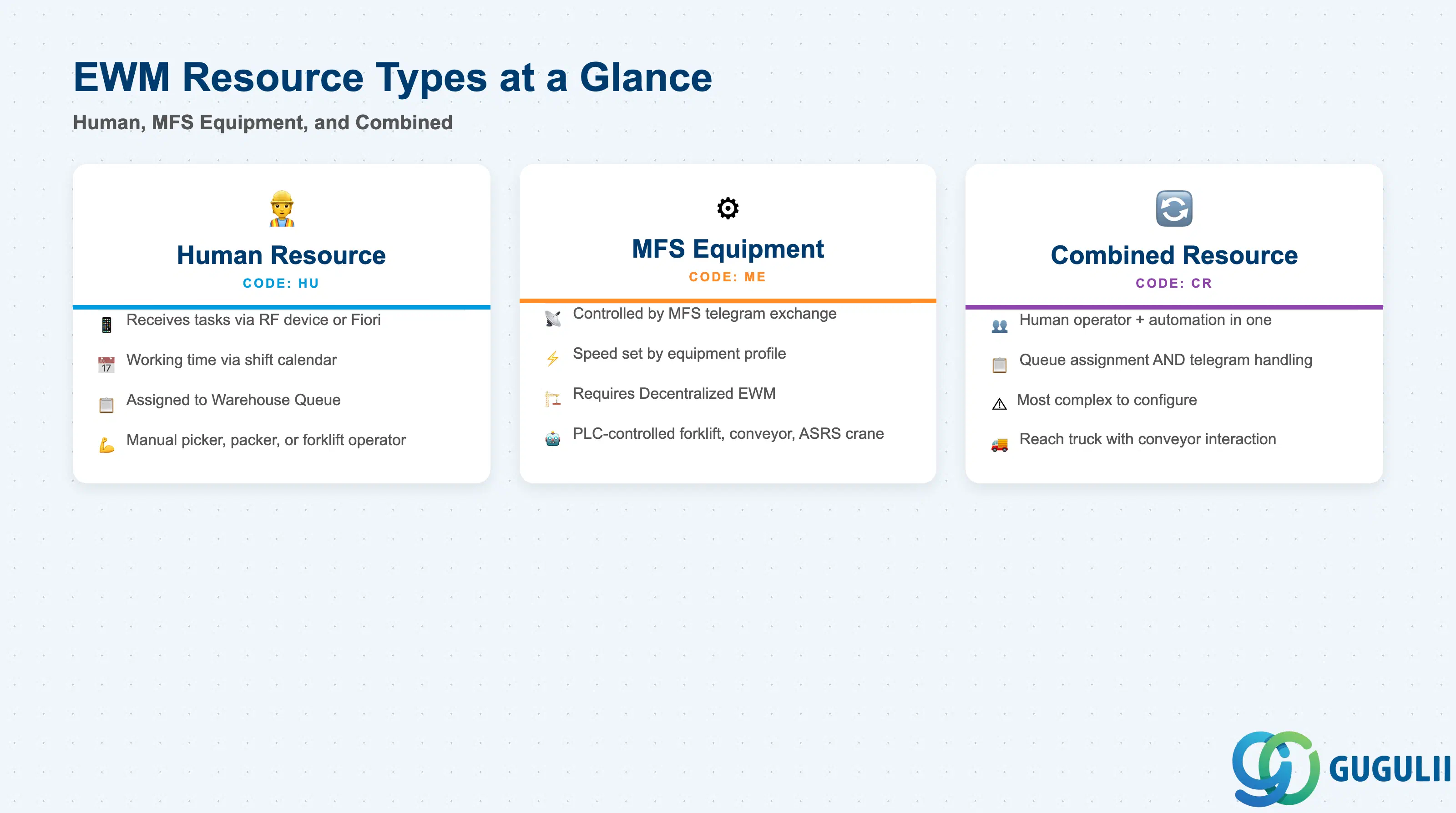Click the Combined Resource card heading
Image resolution: width=1456 pixels, height=813 pixels.
(x=1174, y=255)
